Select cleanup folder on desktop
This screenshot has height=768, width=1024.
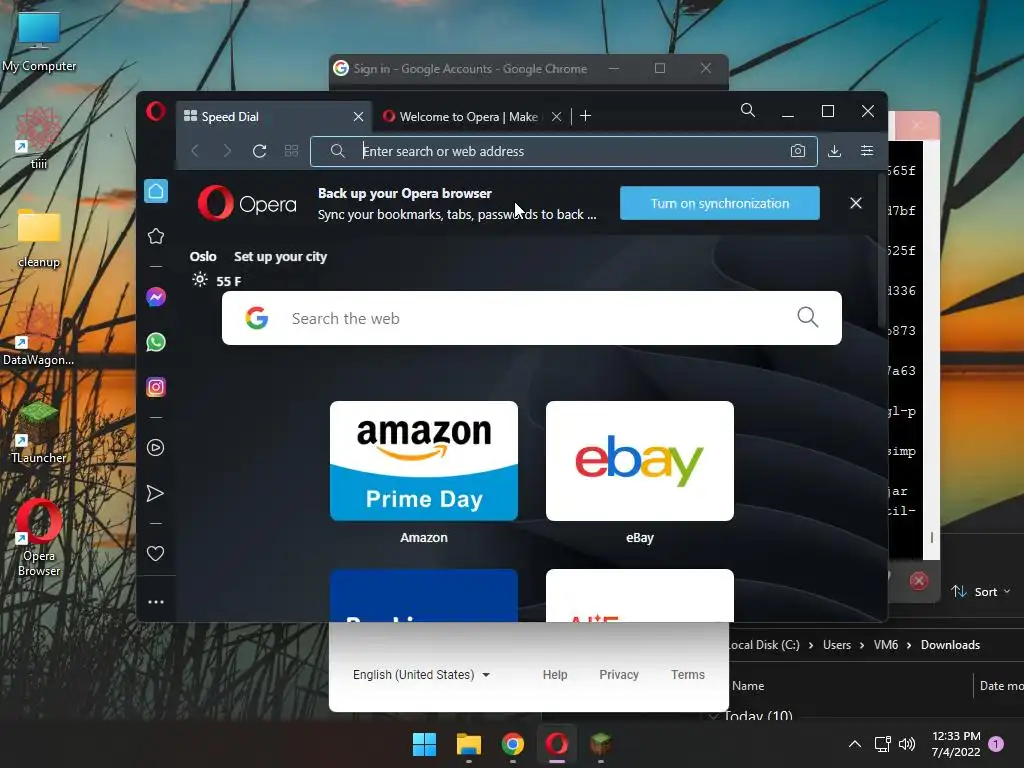point(39,239)
